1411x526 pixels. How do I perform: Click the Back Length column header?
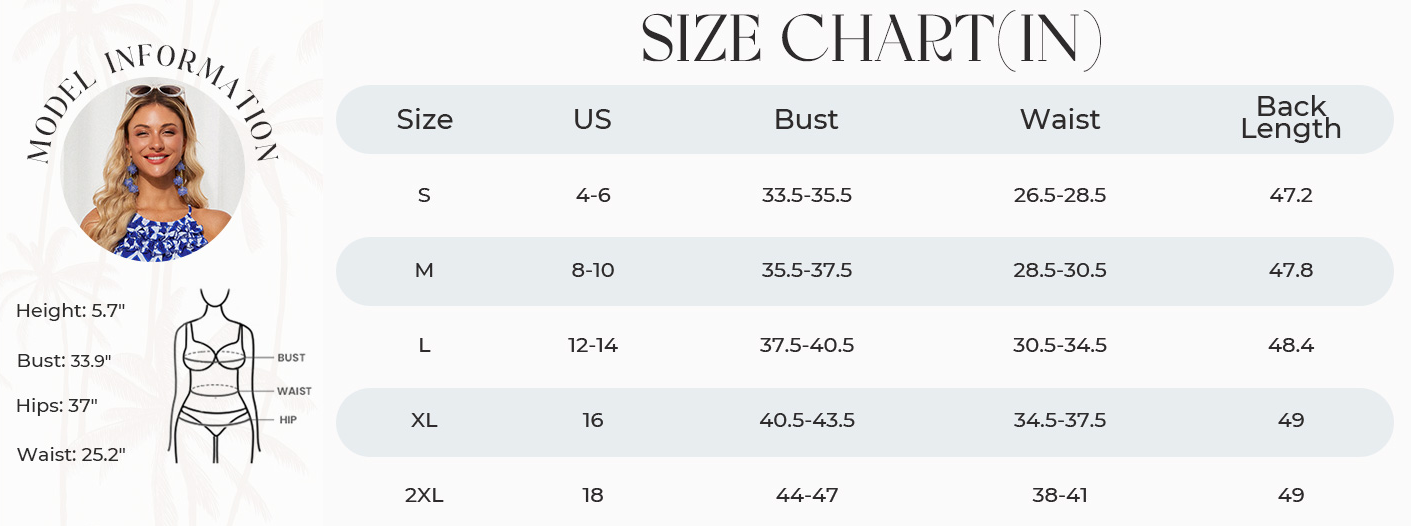click(x=1291, y=117)
